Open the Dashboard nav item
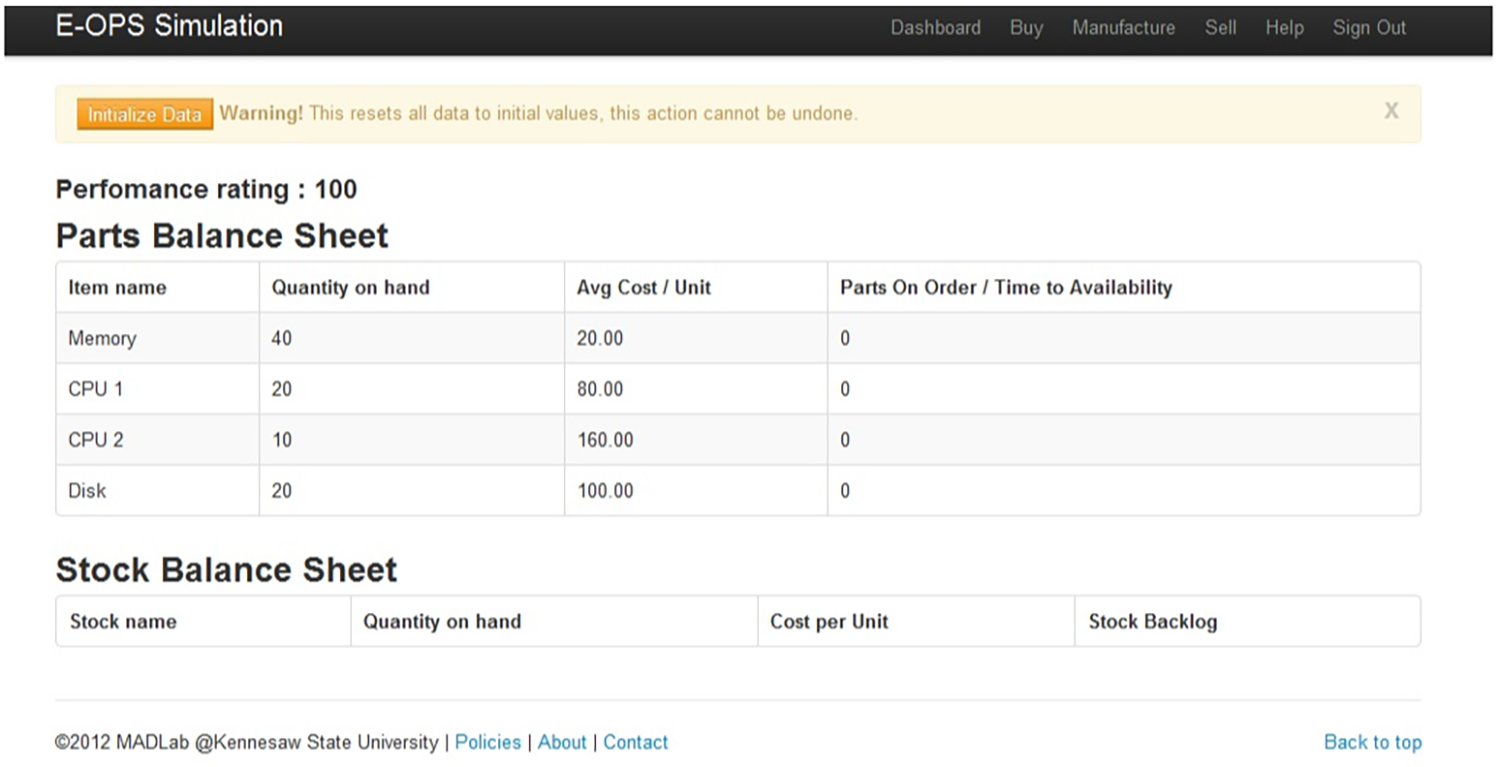Image resolution: width=1500 pixels, height=767 pixels. (x=935, y=28)
